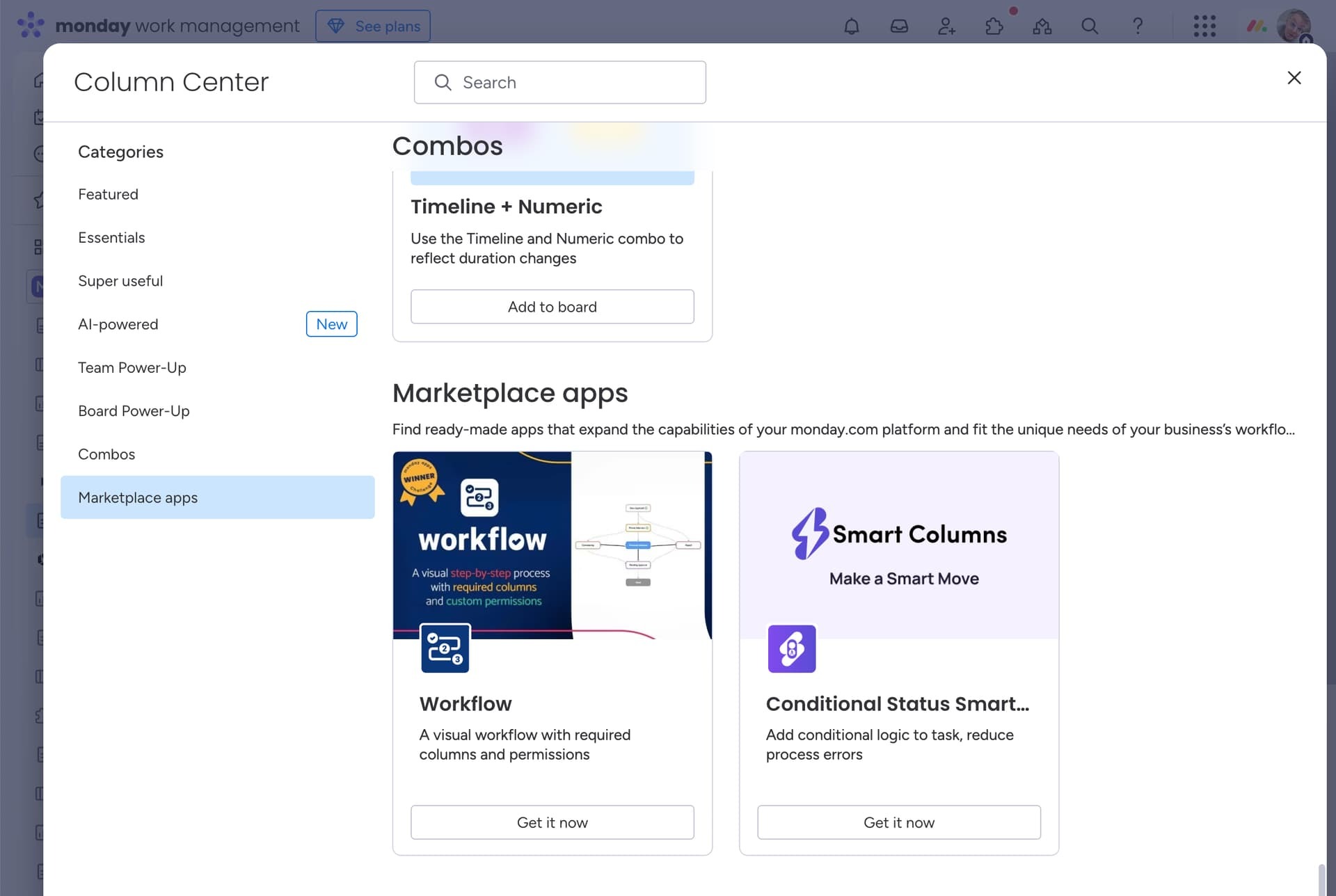
Task: Click the Find ready-made apps description text
Action: pyautogui.click(x=843, y=429)
